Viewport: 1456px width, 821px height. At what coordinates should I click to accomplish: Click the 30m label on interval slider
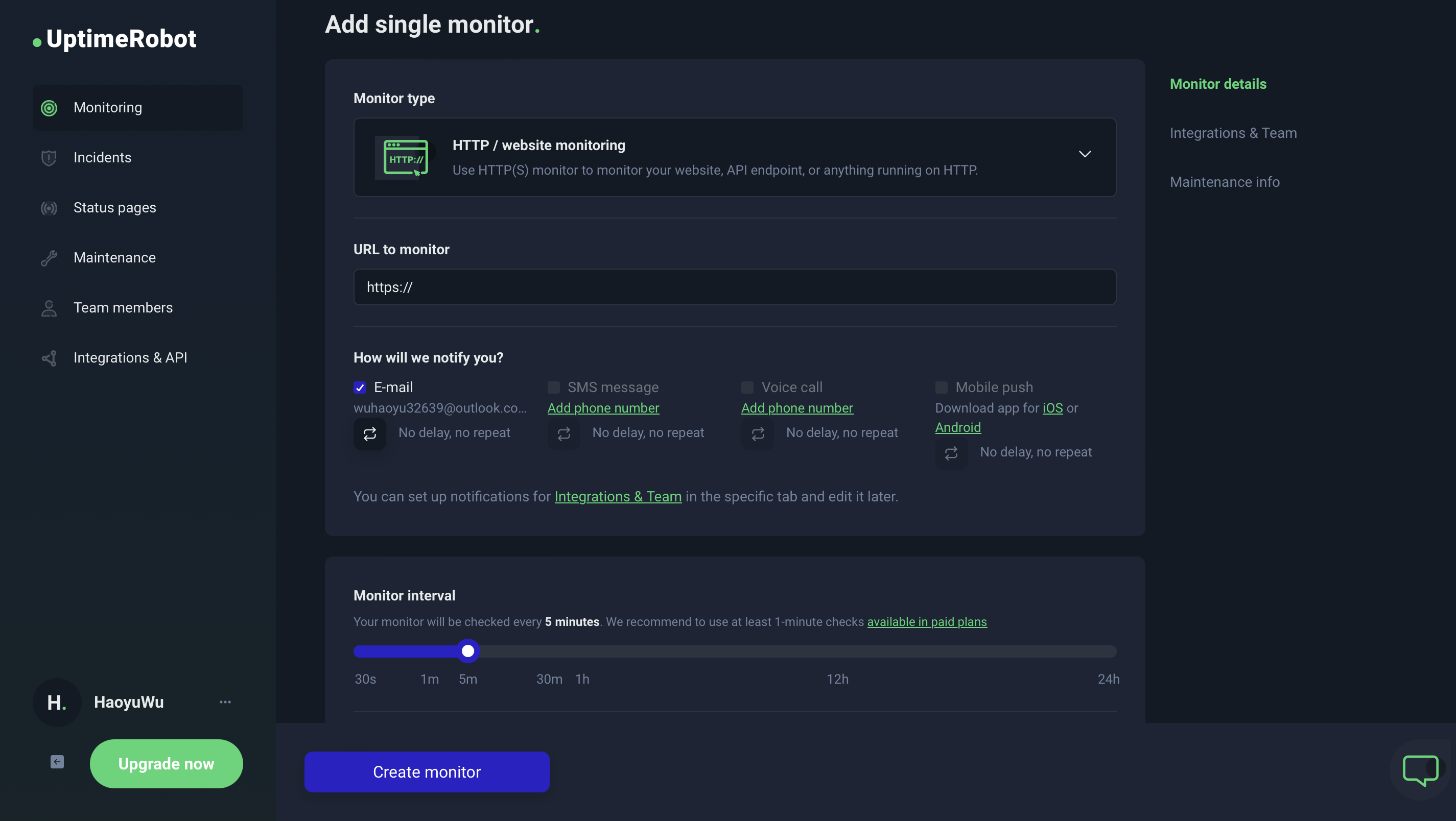549,679
